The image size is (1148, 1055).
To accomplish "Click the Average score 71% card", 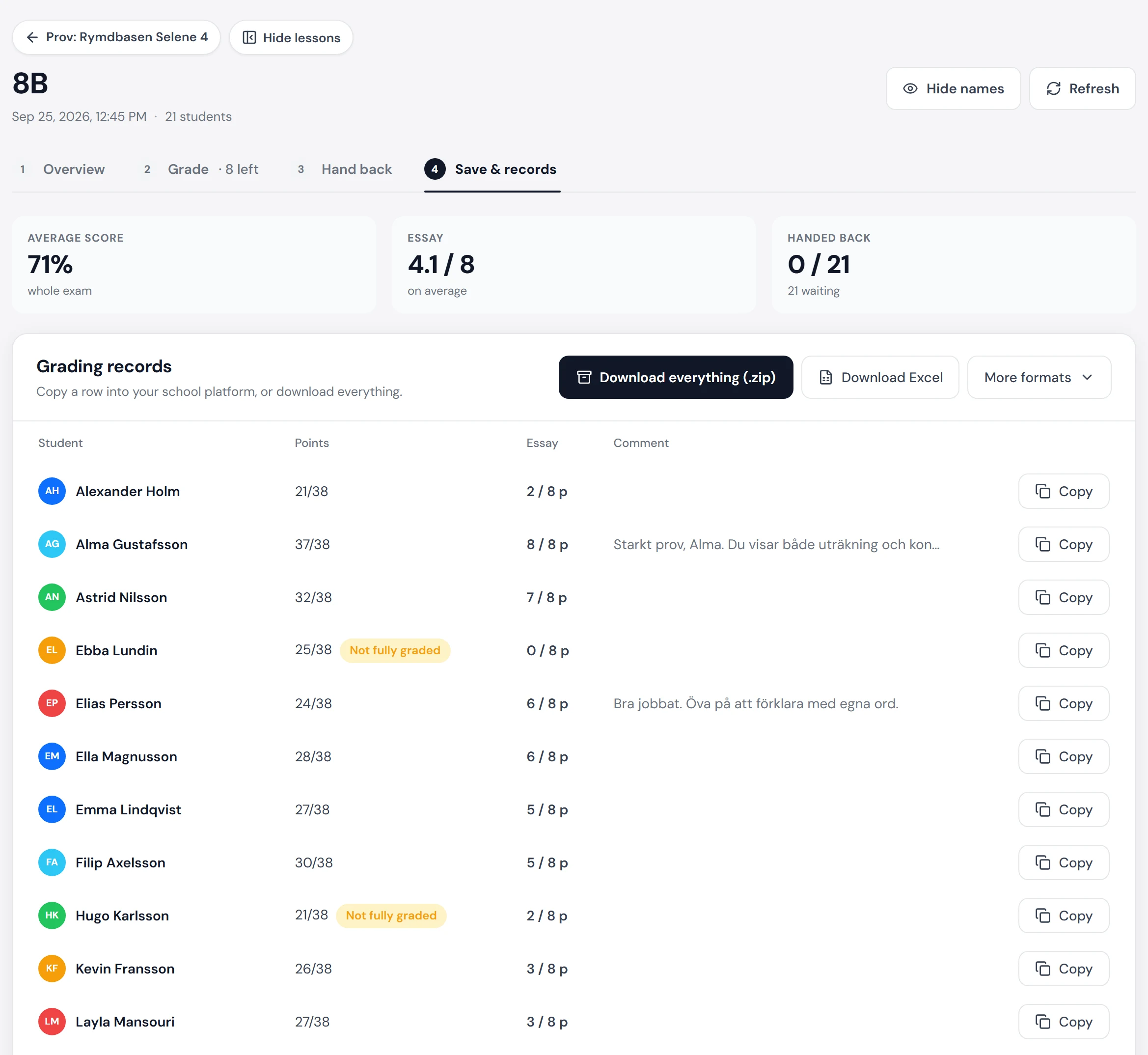I will (194, 264).
